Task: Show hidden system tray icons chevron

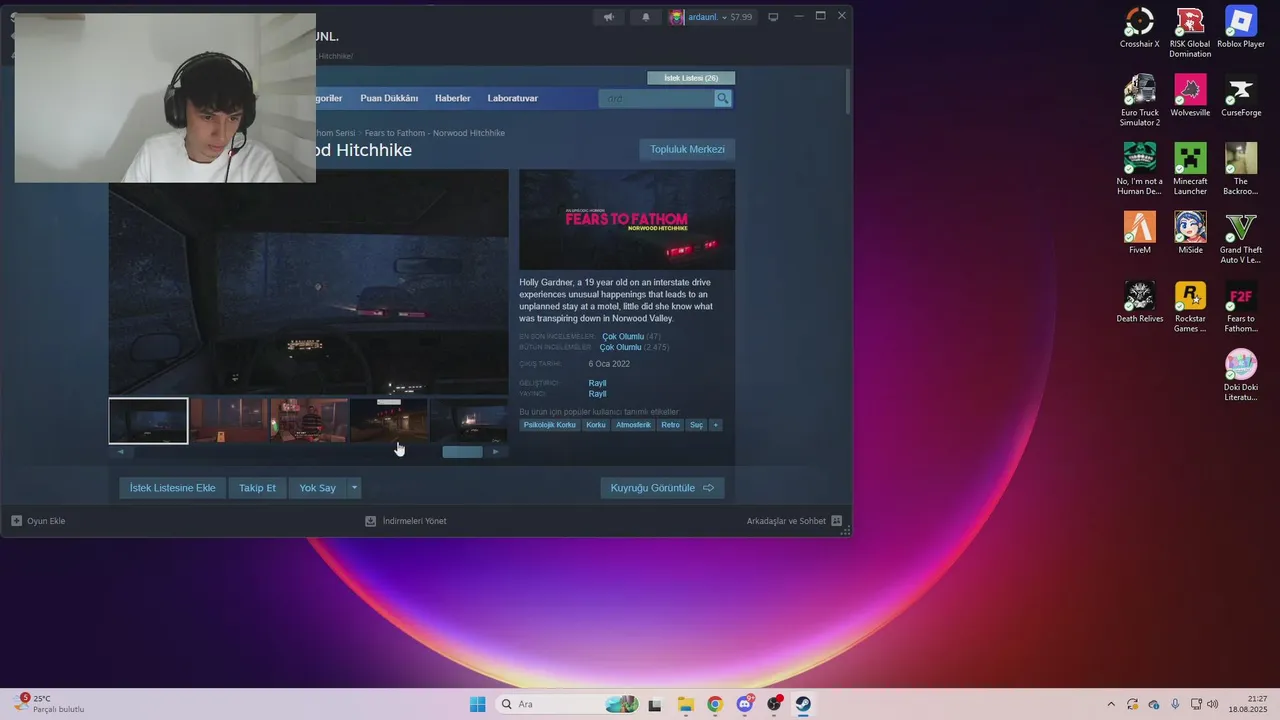Action: [x=1110, y=704]
